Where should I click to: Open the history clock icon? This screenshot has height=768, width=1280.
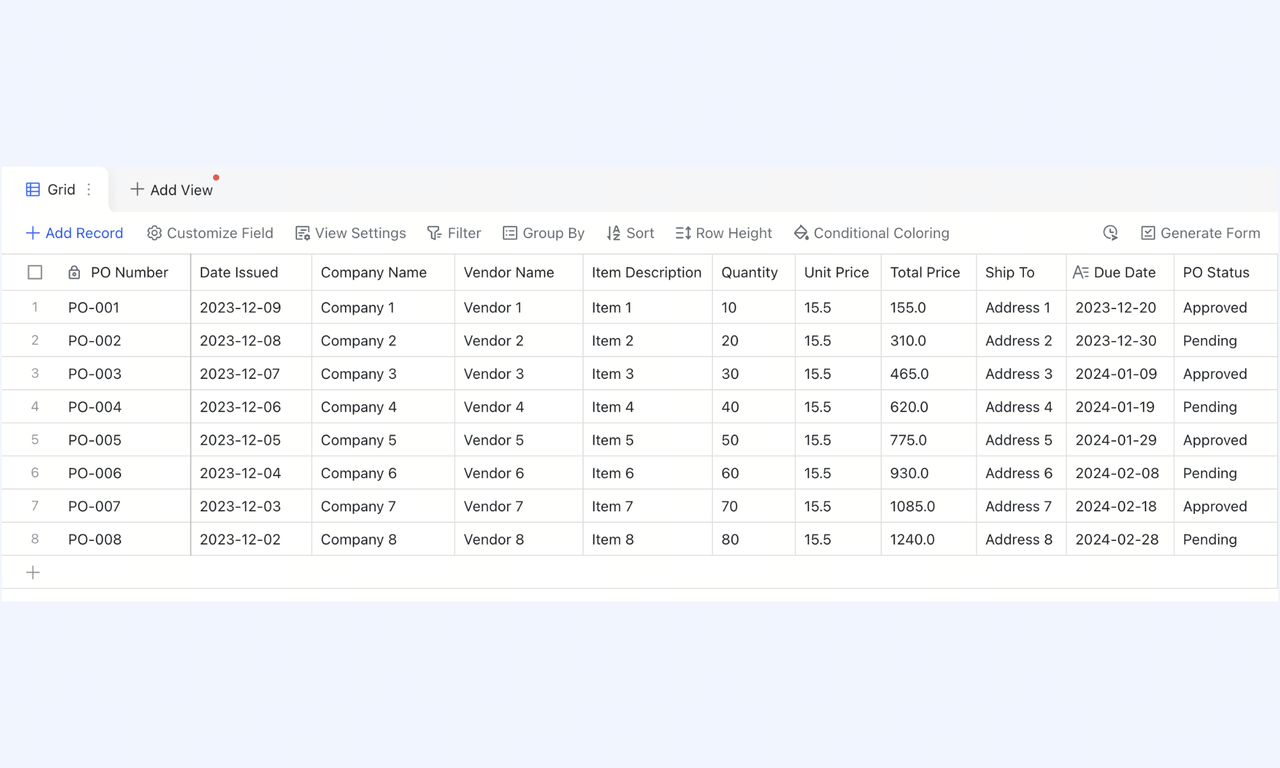tap(1110, 233)
